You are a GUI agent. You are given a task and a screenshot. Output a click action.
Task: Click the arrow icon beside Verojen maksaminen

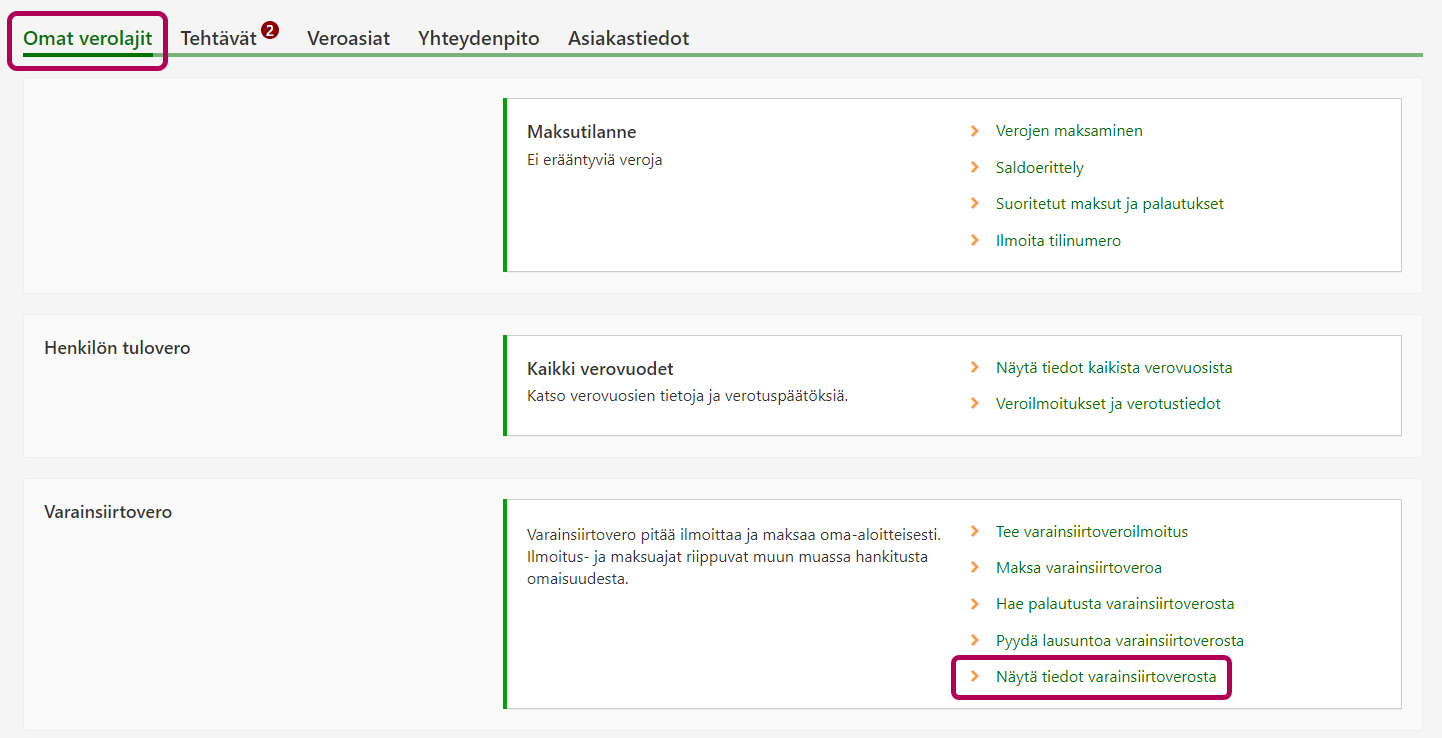coord(974,131)
